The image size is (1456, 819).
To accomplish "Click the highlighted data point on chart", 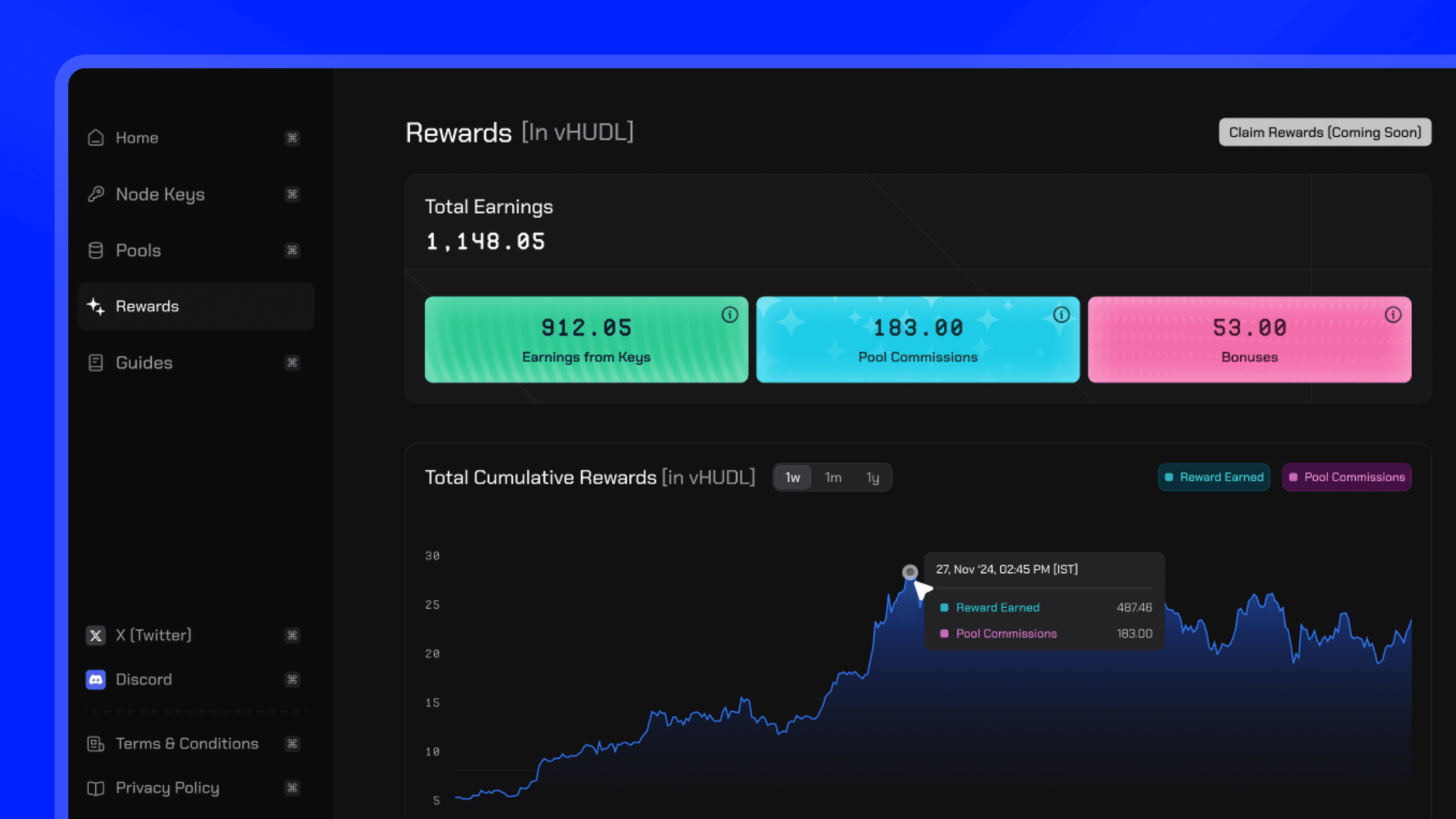I will coord(910,572).
